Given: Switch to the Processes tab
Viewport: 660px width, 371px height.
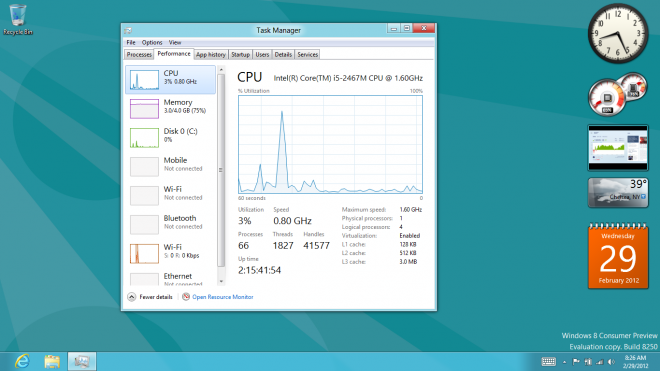Looking at the screenshot, I should pyautogui.click(x=139, y=55).
